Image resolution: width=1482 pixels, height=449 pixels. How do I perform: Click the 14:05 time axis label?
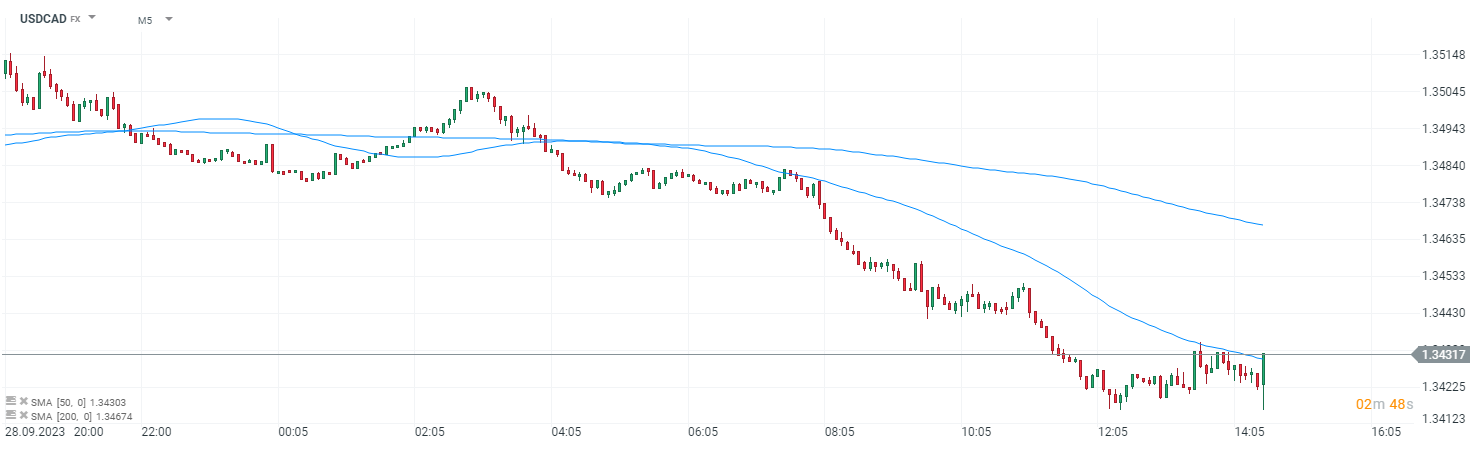pyautogui.click(x=1249, y=433)
